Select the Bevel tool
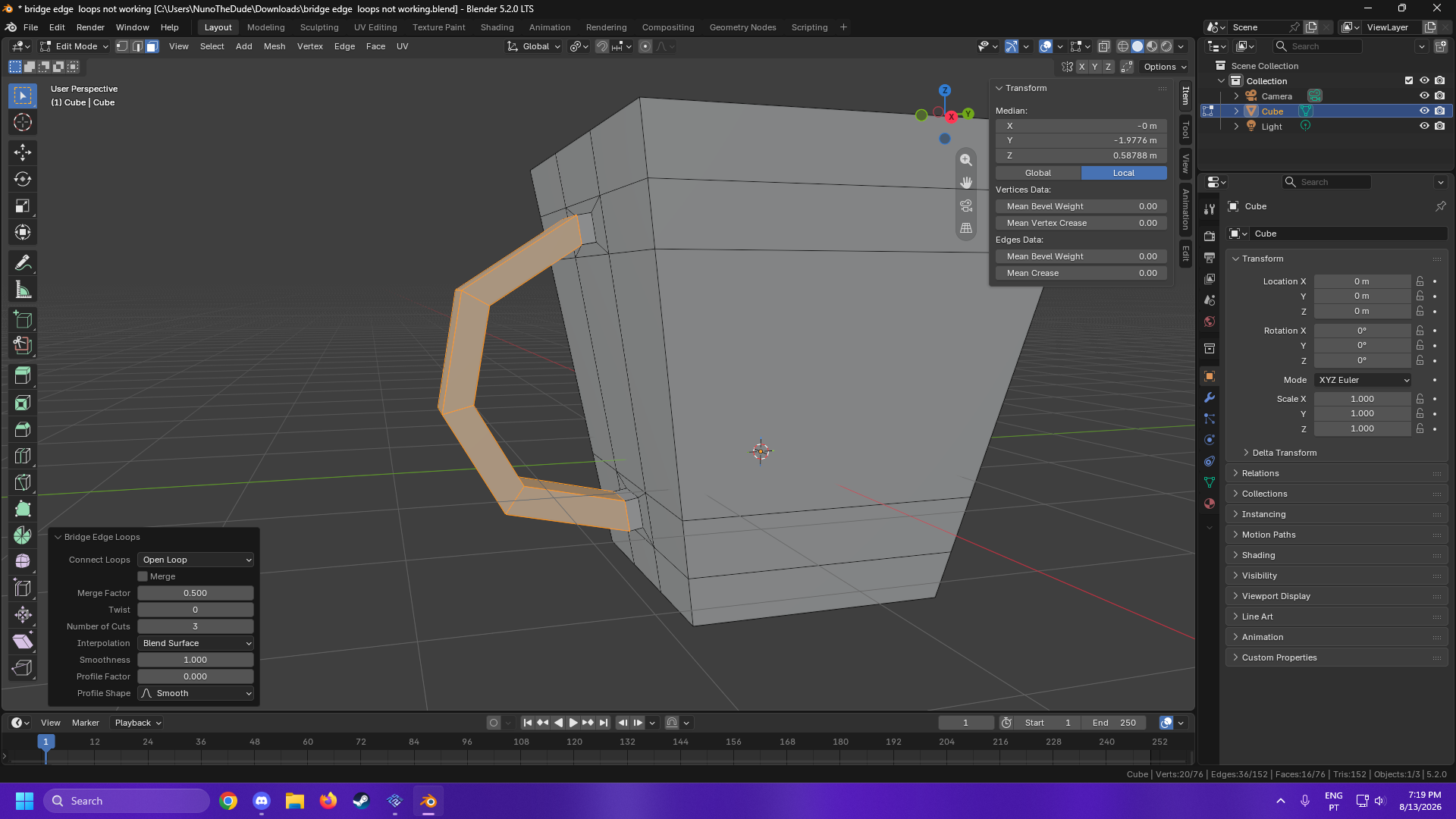The height and width of the screenshot is (819, 1456). coord(23,429)
